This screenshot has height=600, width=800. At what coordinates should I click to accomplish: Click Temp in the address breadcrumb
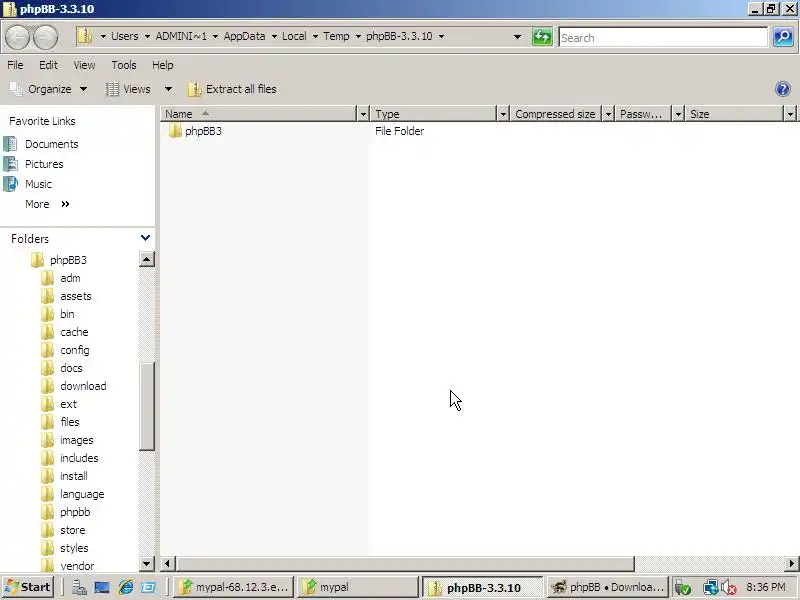[336, 36]
